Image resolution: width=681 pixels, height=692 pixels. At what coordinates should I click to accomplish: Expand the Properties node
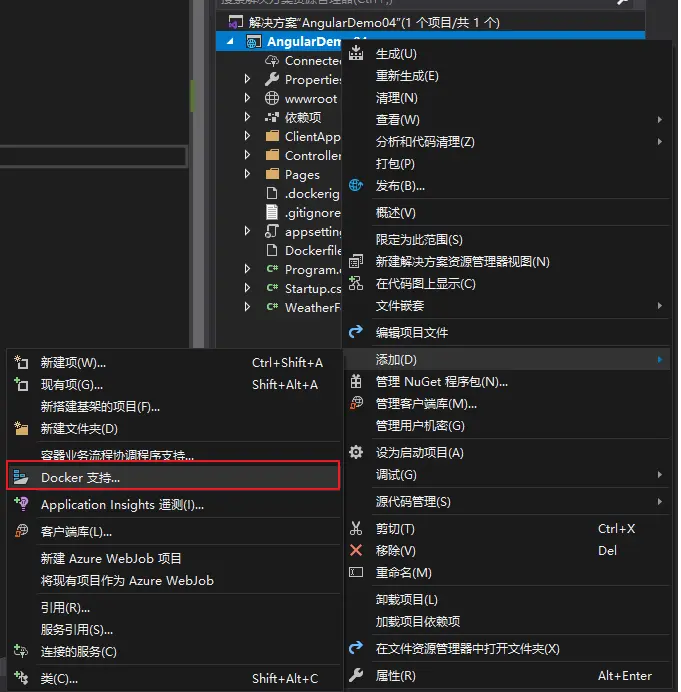247,79
